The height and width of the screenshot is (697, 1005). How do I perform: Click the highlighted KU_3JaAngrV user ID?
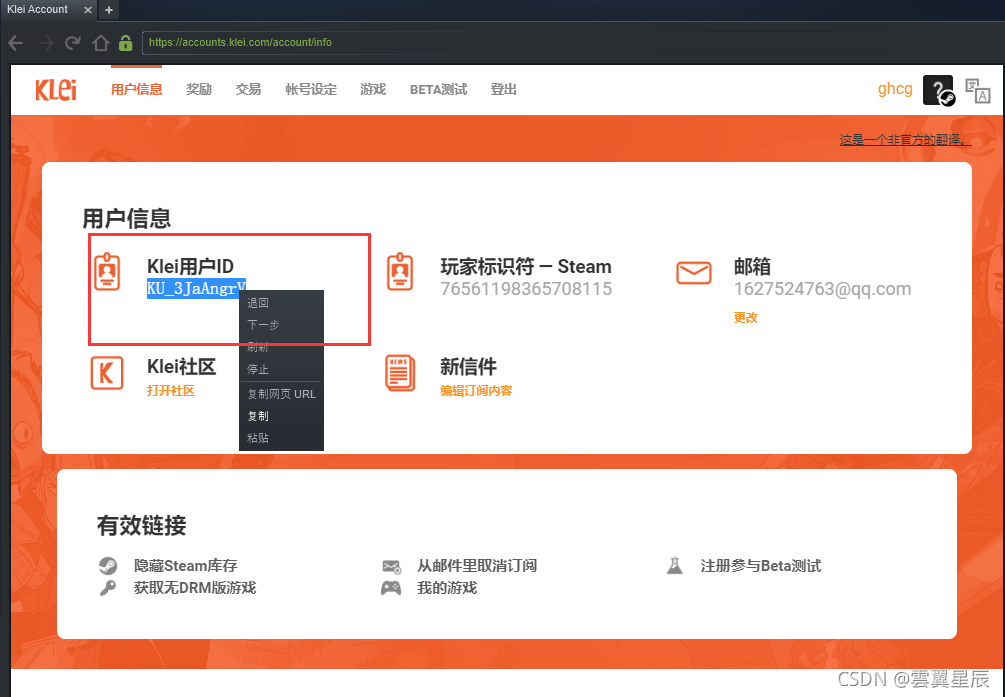click(196, 289)
